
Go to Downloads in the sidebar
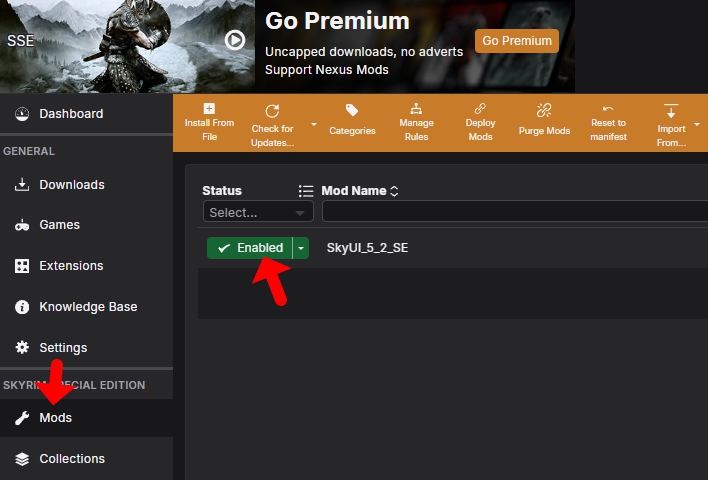[71, 184]
